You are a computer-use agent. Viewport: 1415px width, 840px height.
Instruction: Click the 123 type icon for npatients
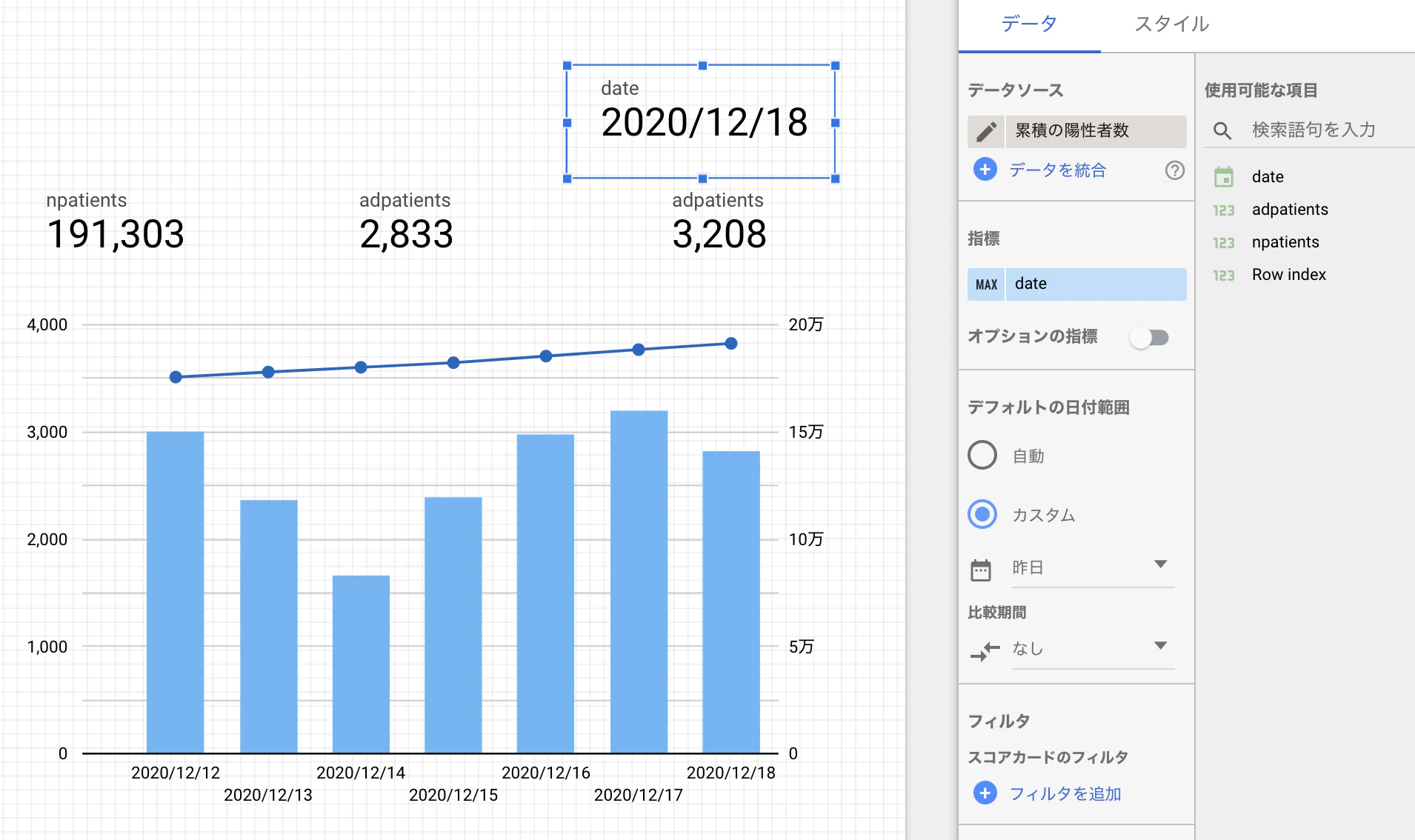pos(1224,243)
